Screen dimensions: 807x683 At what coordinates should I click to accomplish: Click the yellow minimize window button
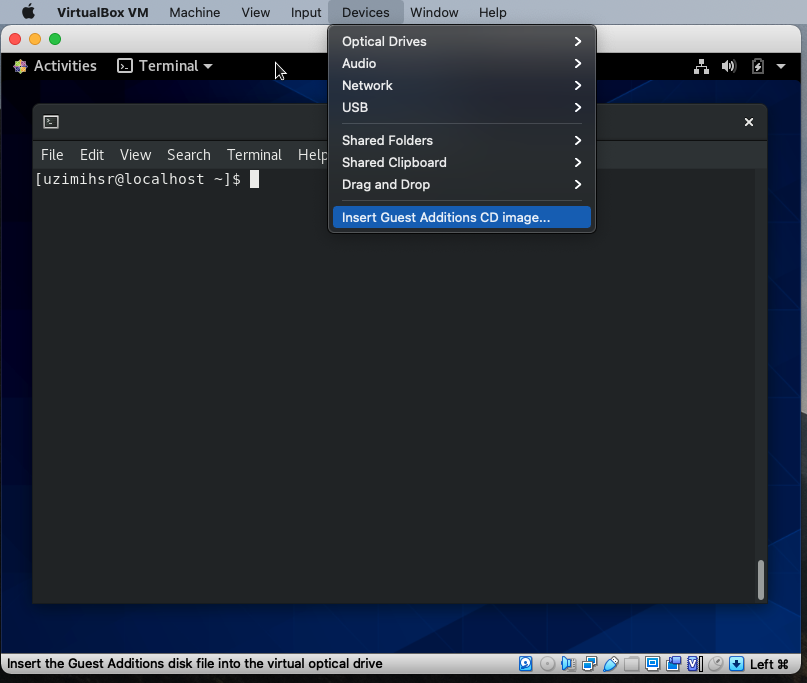tap(35, 39)
